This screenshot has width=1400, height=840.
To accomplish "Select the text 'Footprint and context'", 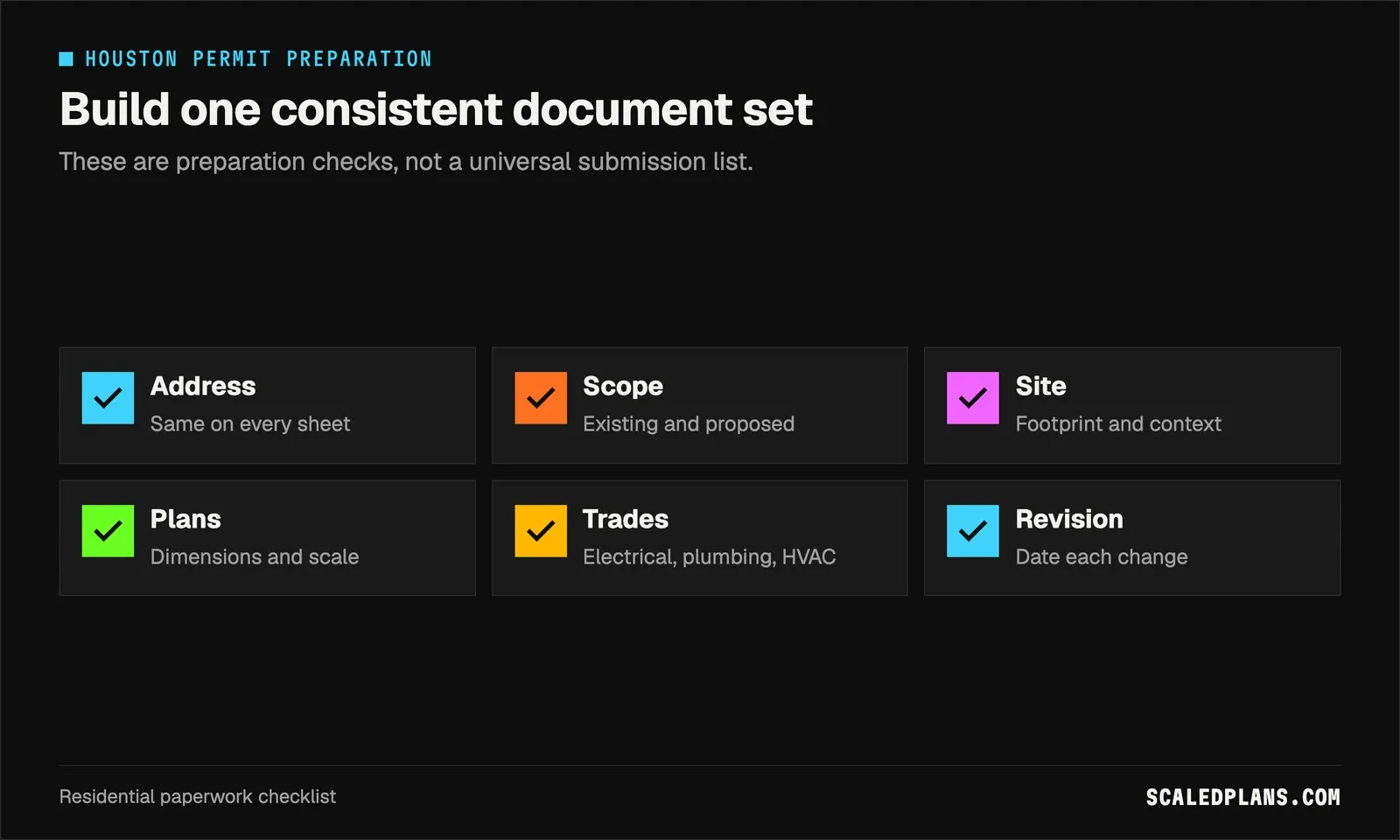I will click(x=1118, y=424).
